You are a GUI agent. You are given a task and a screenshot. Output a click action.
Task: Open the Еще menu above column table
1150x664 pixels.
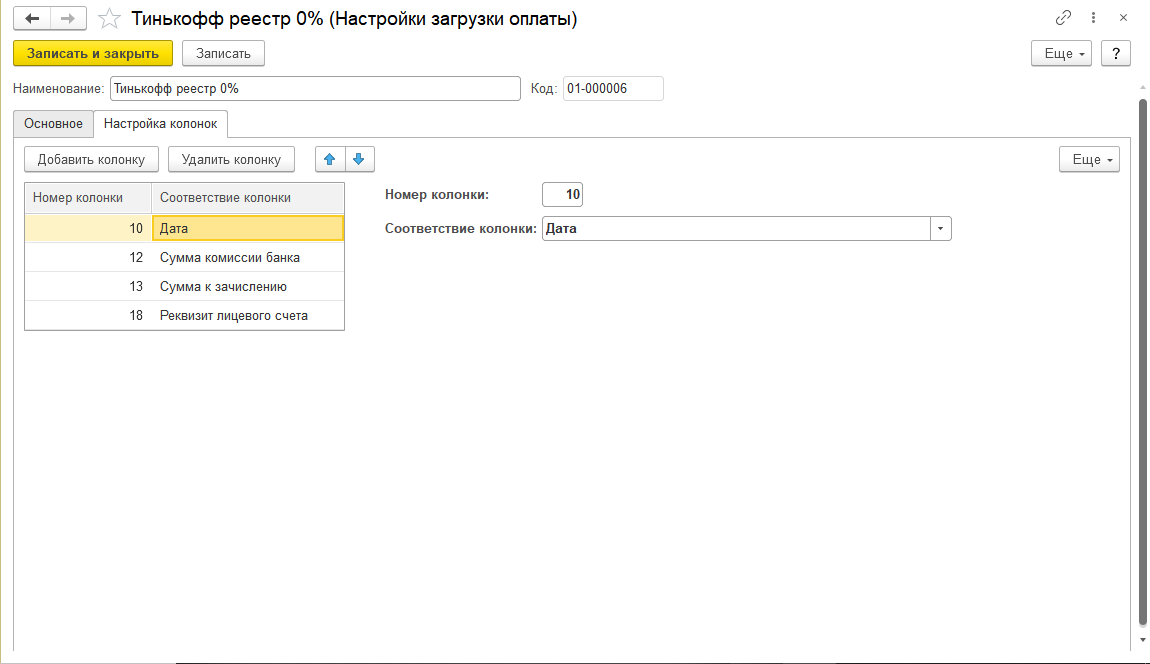[x=1089, y=159]
